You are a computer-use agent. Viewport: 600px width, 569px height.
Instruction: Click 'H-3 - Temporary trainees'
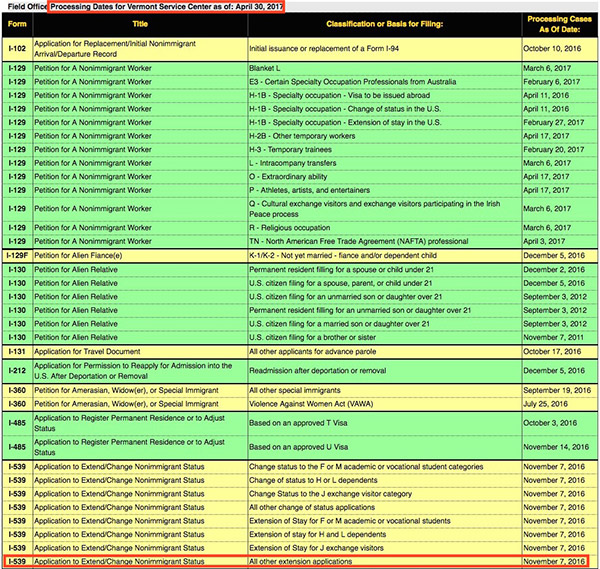(x=290, y=150)
